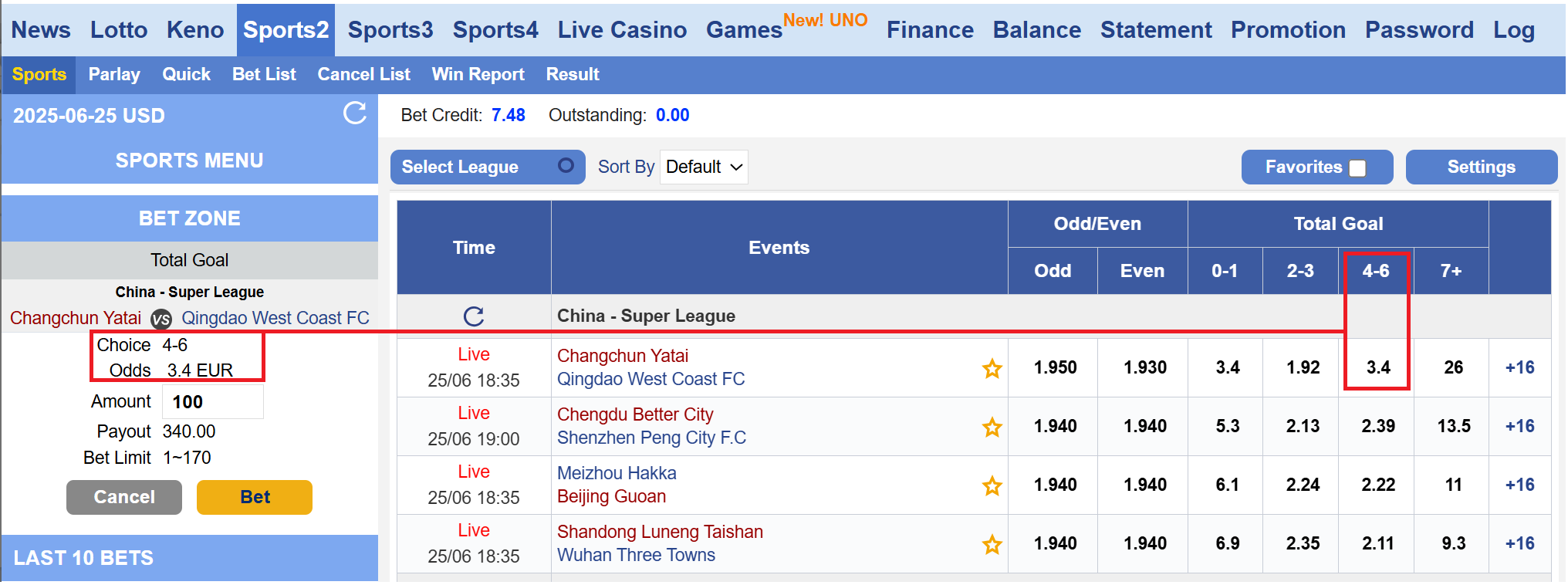
Task: Refresh the China Super League odds
Action: (x=474, y=316)
